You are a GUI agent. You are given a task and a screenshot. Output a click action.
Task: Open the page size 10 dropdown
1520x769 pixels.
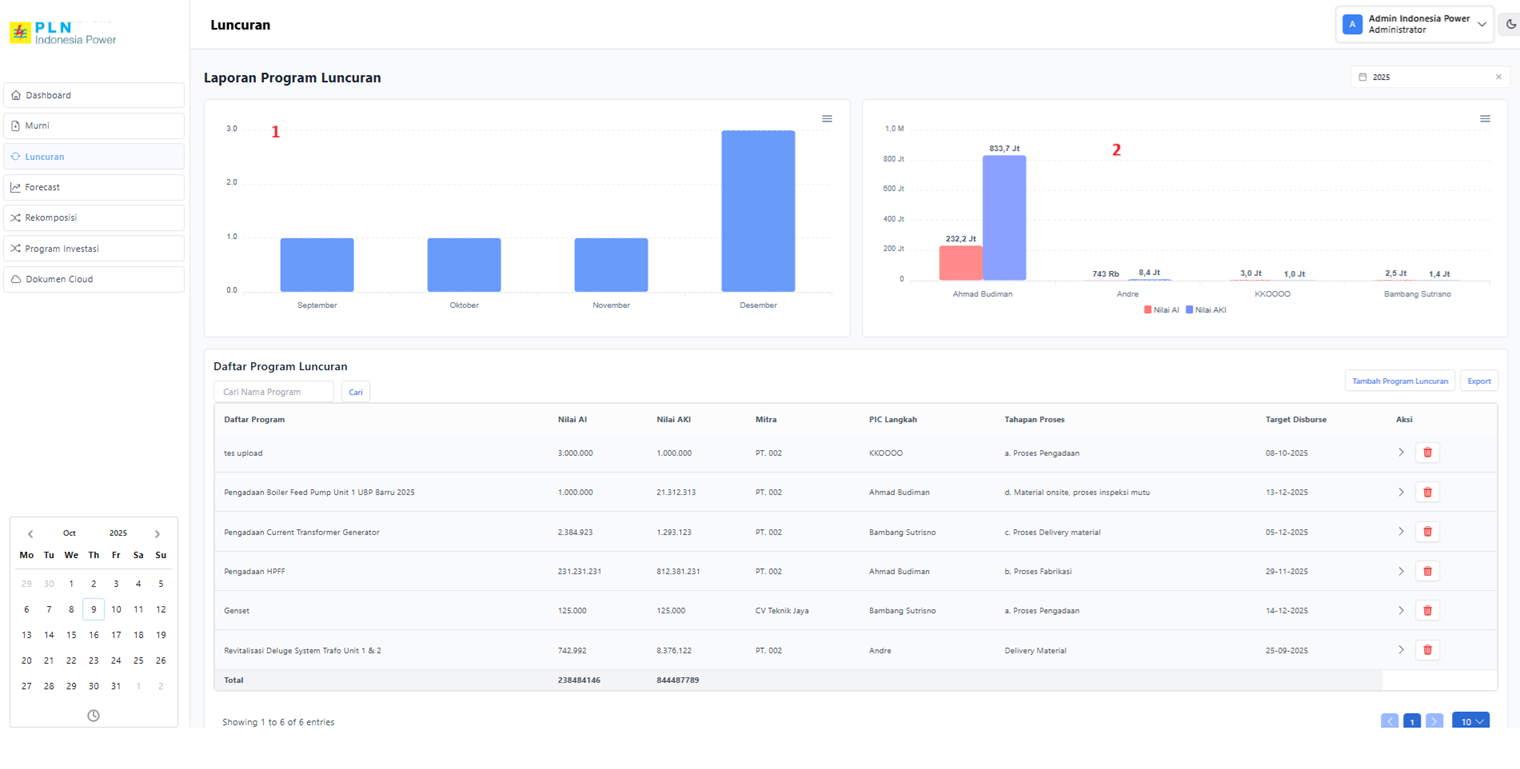(1470, 721)
